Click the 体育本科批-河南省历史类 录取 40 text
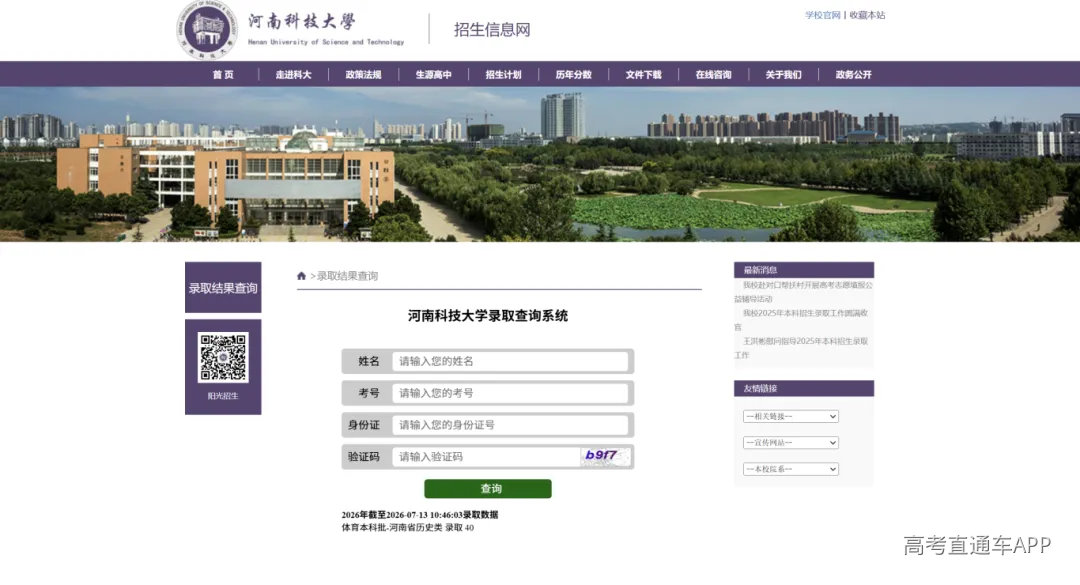Screen dimensions: 1080x585 [x=408, y=528]
